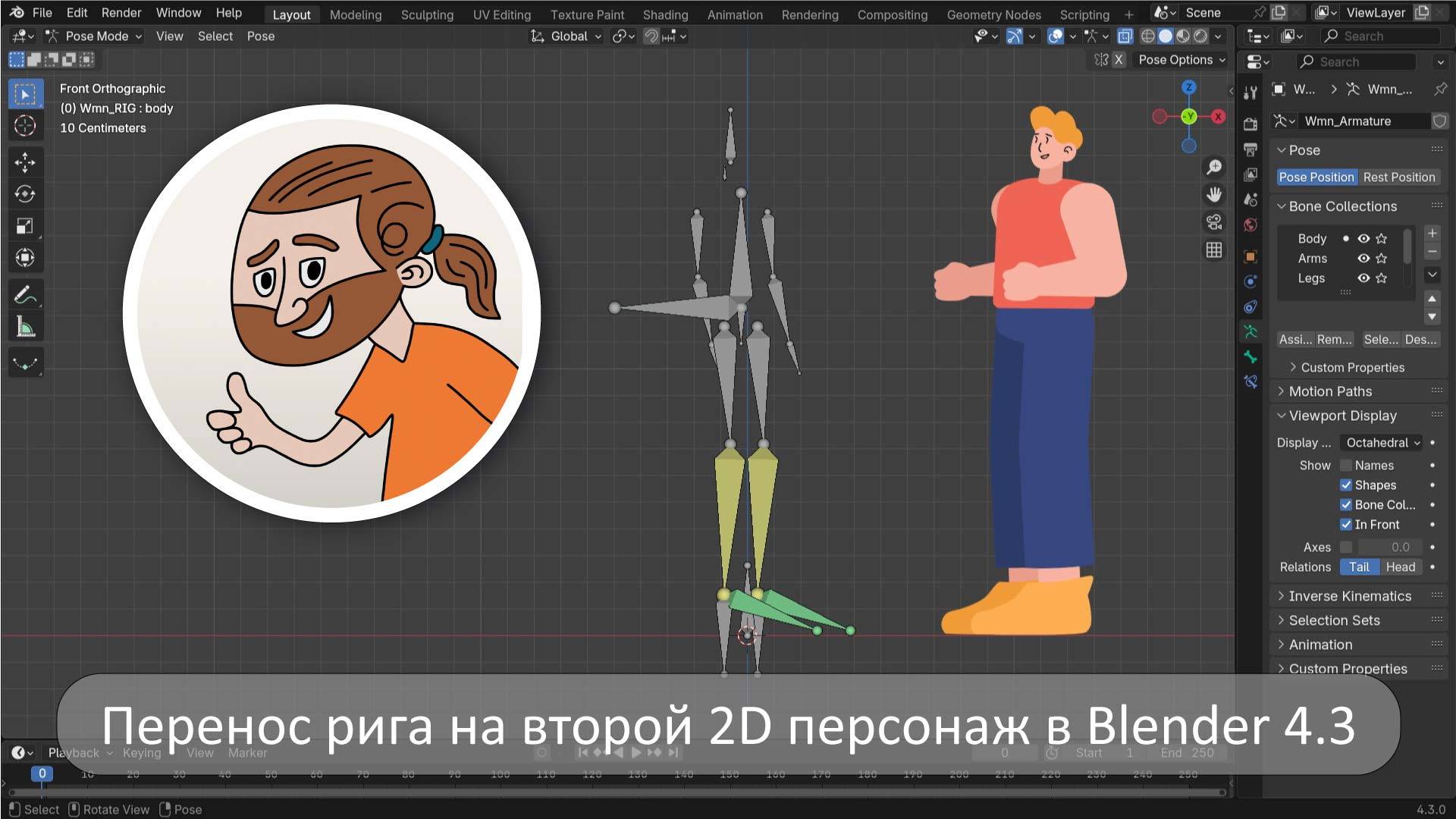Select the Move tool in the toolbar
This screenshot has width=1456, height=819.
pos(25,162)
